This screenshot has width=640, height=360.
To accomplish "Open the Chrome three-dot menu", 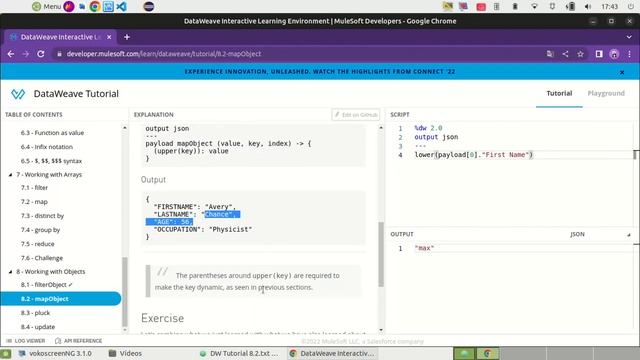I will [x=629, y=54].
